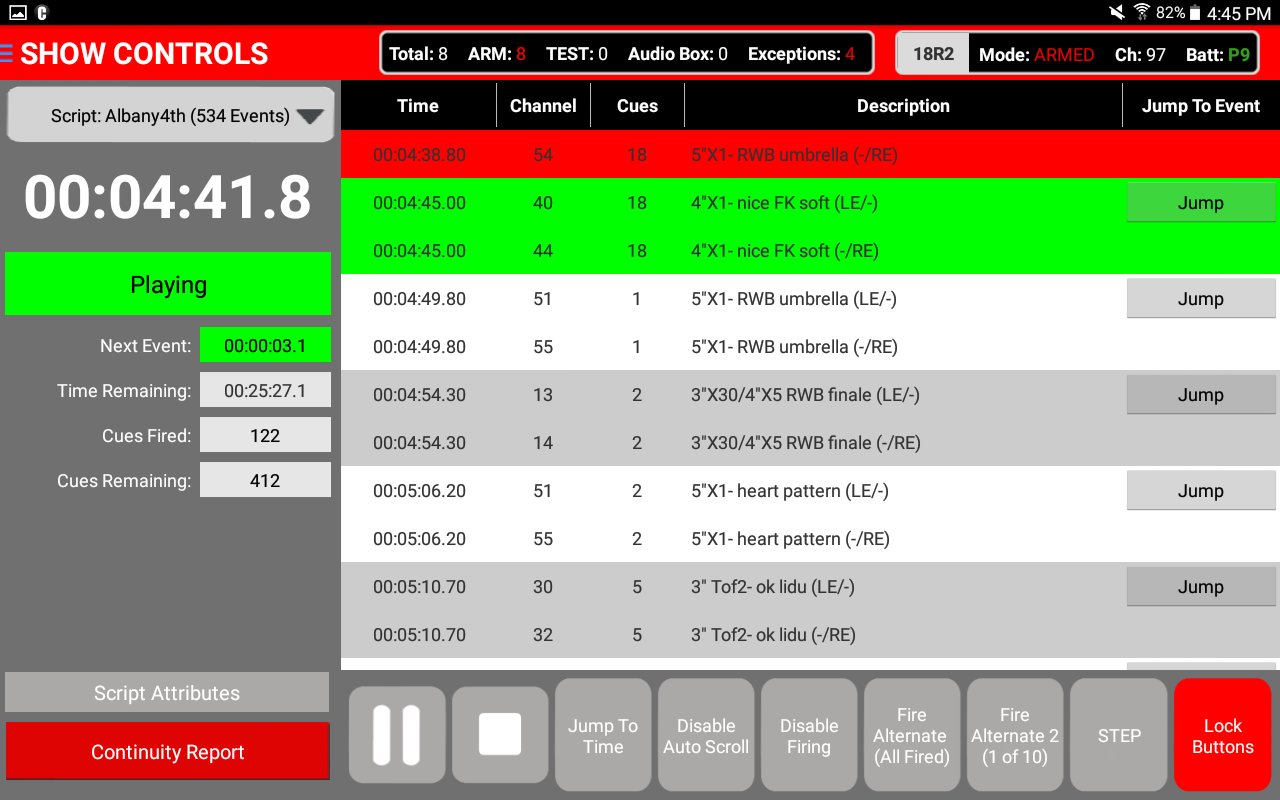Screen dimensions: 1280x800
Task: Select the 18R2 module tab
Action: pyautogui.click(x=932, y=54)
